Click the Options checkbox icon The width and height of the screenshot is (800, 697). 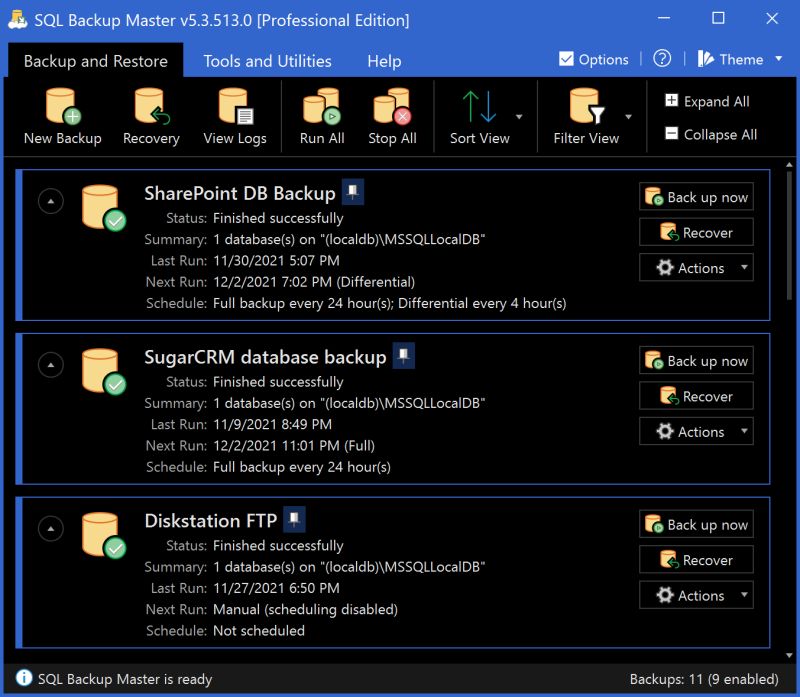click(x=566, y=59)
